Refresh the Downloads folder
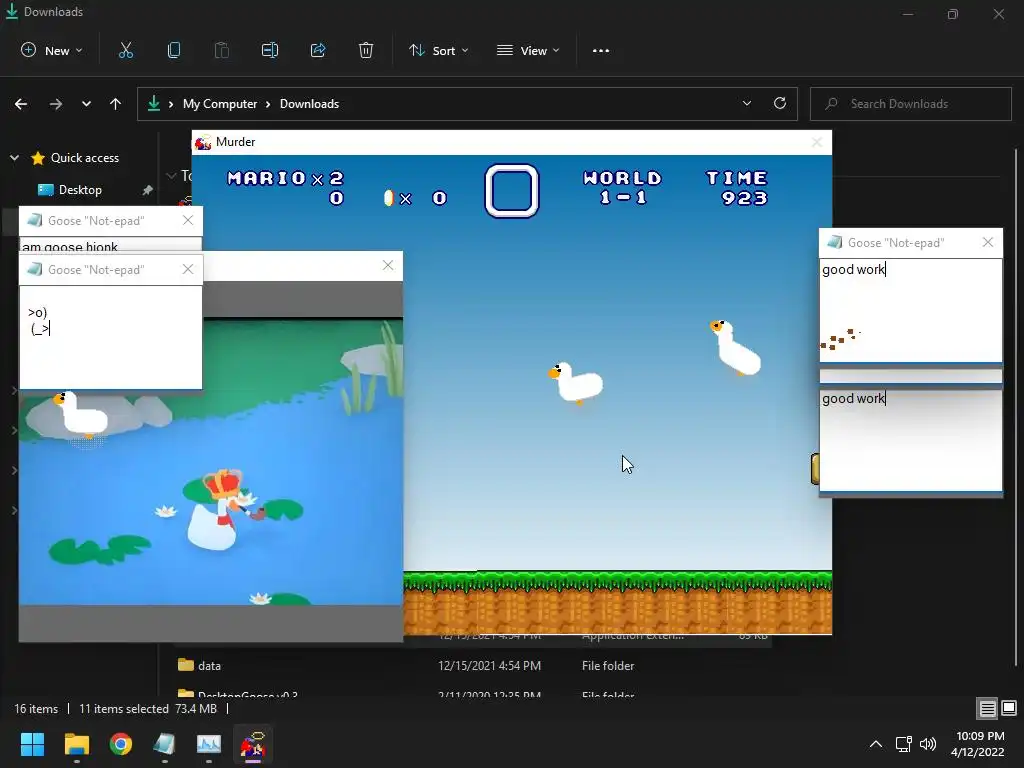The height and width of the screenshot is (768, 1024). (x=780, y=103)
